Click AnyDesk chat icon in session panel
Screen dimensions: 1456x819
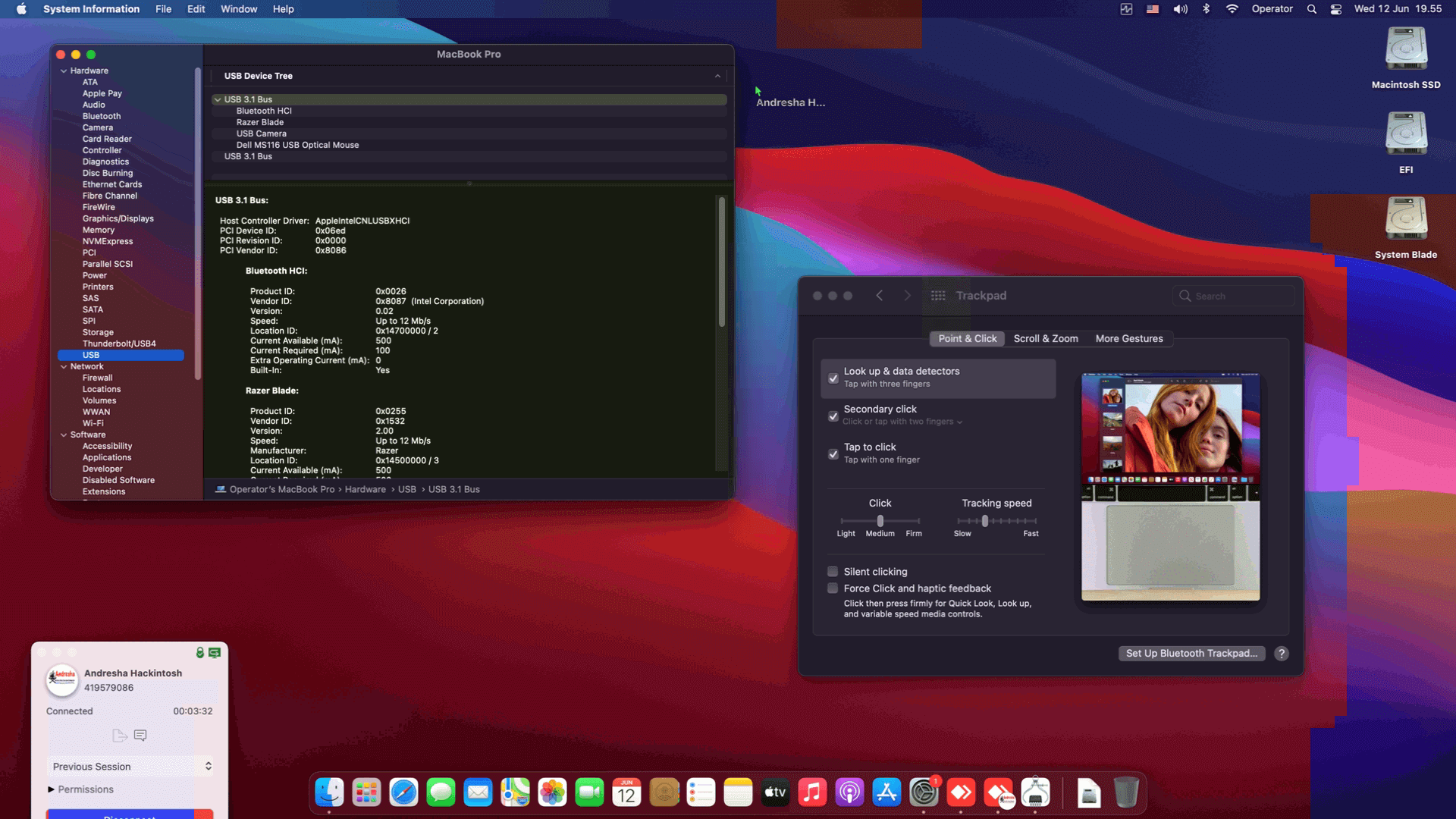pyautogui.click(x=140, y=736)
